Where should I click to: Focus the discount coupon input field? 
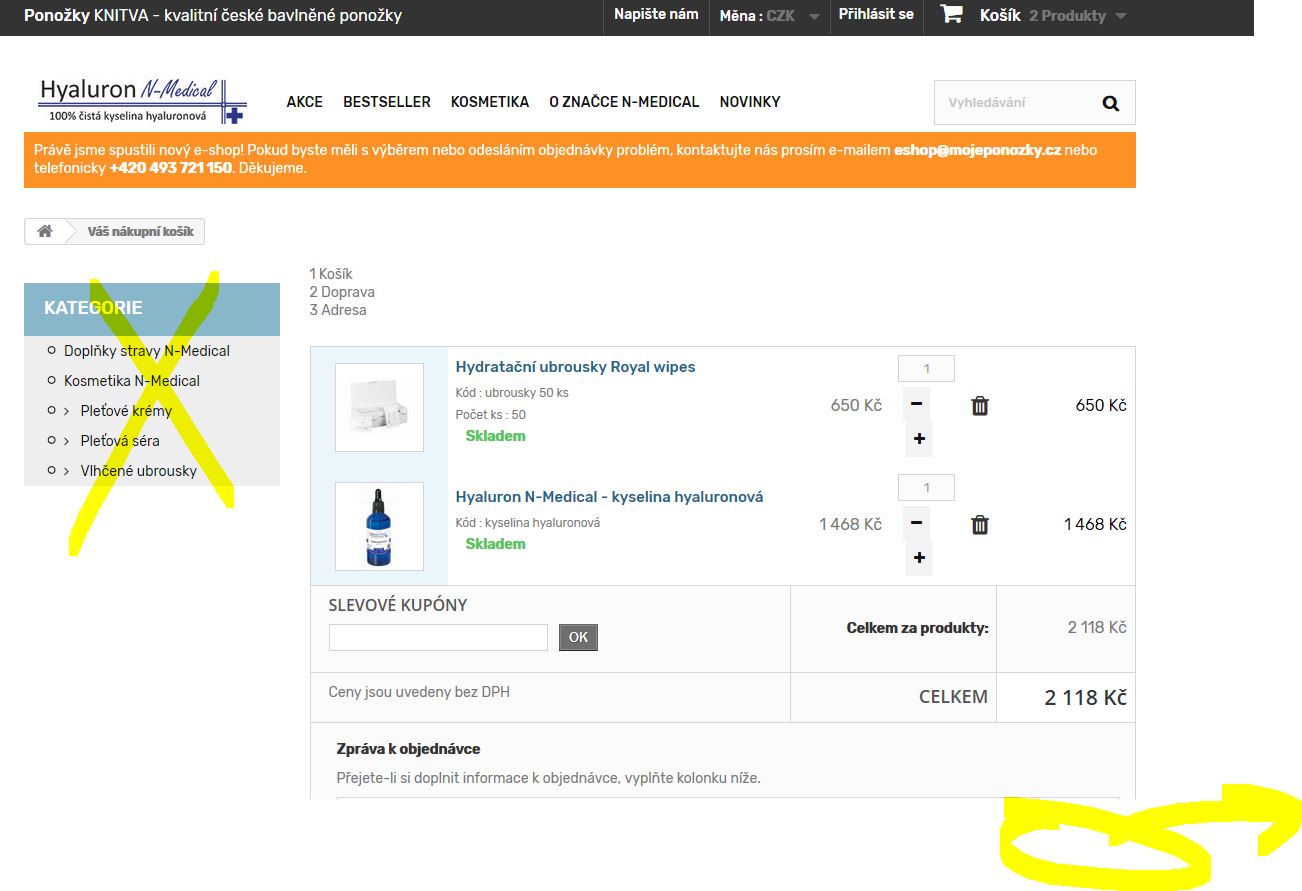click(438, 637)
